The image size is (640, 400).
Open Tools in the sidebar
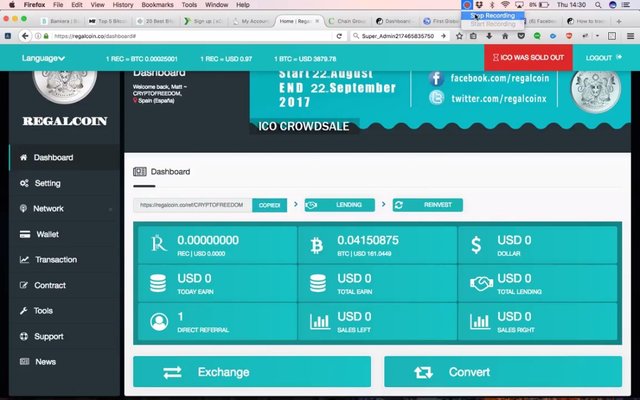pyautogui.click(x=64, y=311)
